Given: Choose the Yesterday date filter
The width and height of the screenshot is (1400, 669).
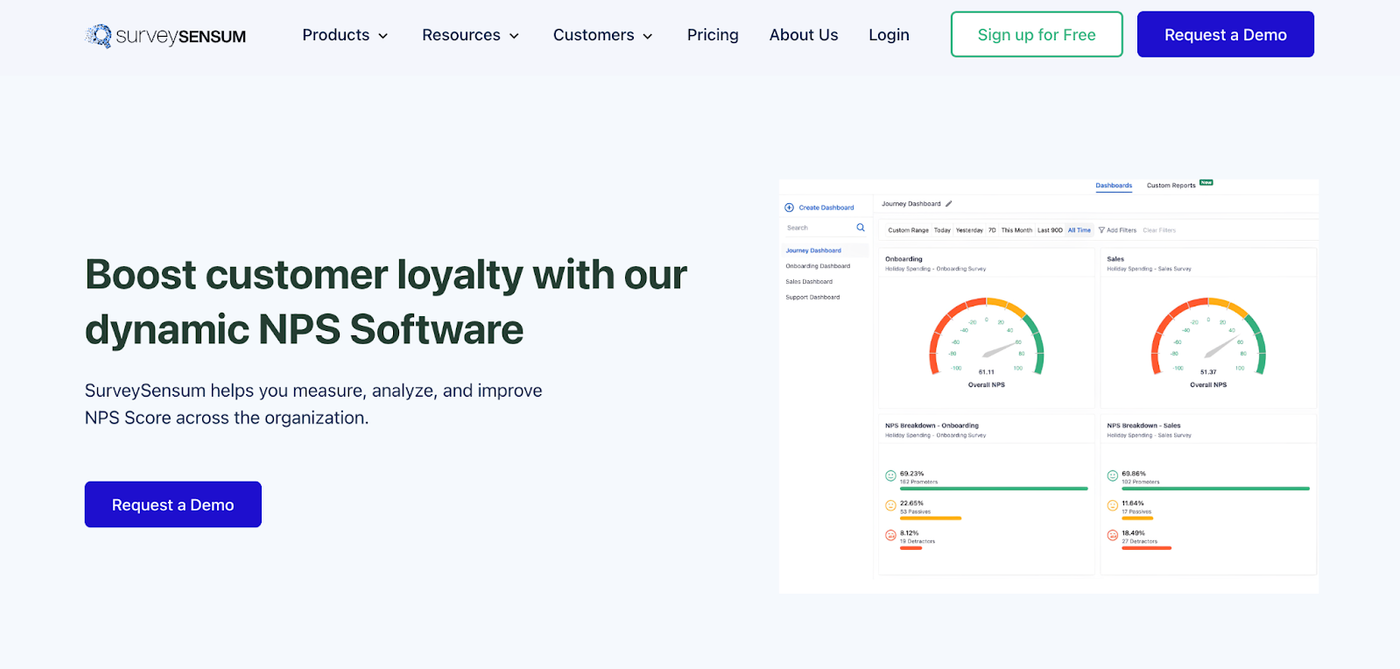Looking at the screenshot, I should click(x=969, y=230).
